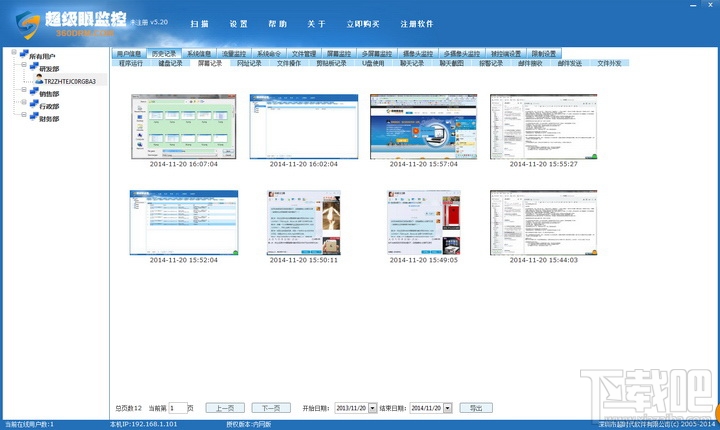The height and width of the screenshot is (430, 720).
Task: Open screenshot thumbnail dated 2014-11-20 15:57:04
Action: 423,127
